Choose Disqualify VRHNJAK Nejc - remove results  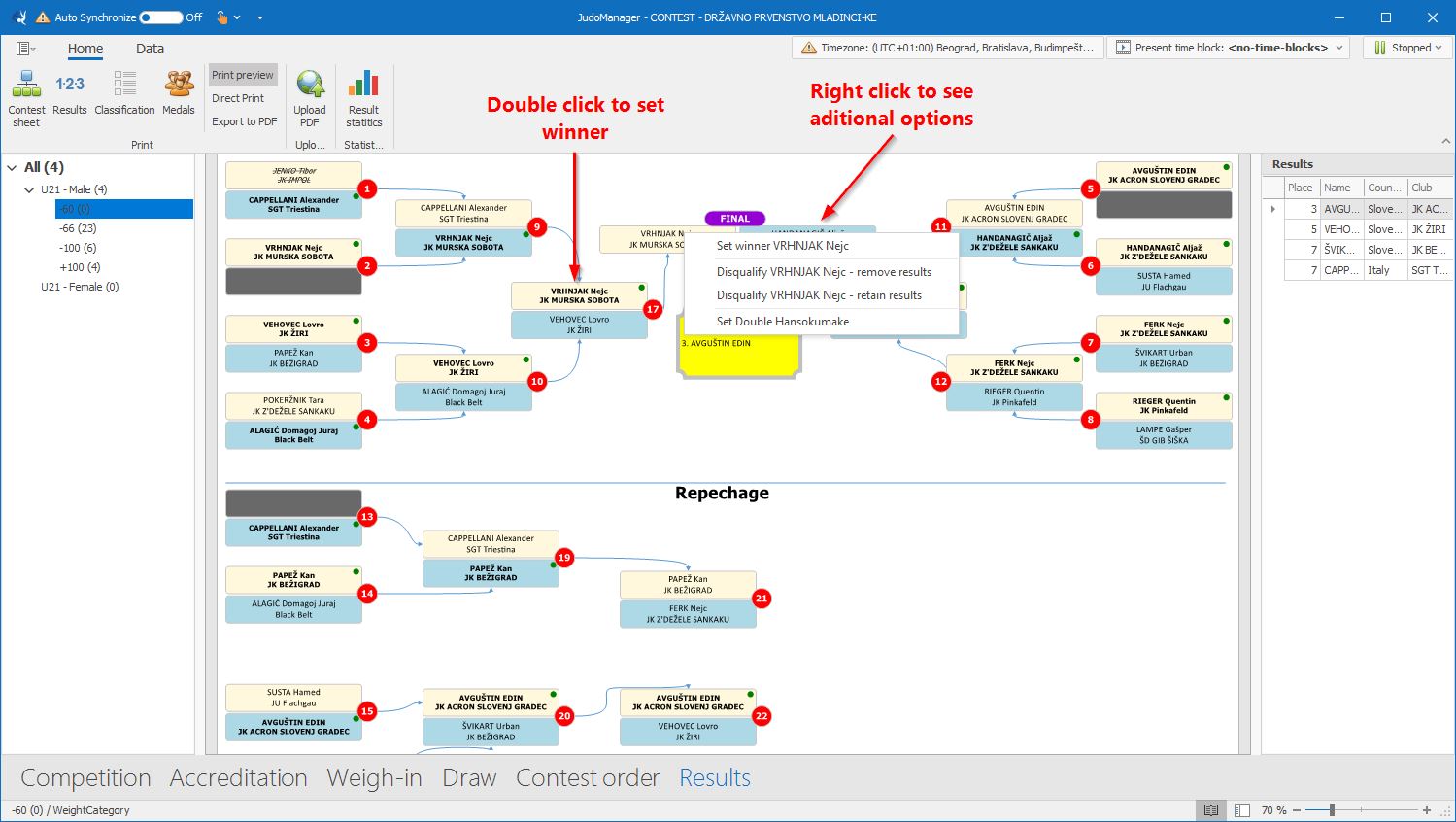822,272
